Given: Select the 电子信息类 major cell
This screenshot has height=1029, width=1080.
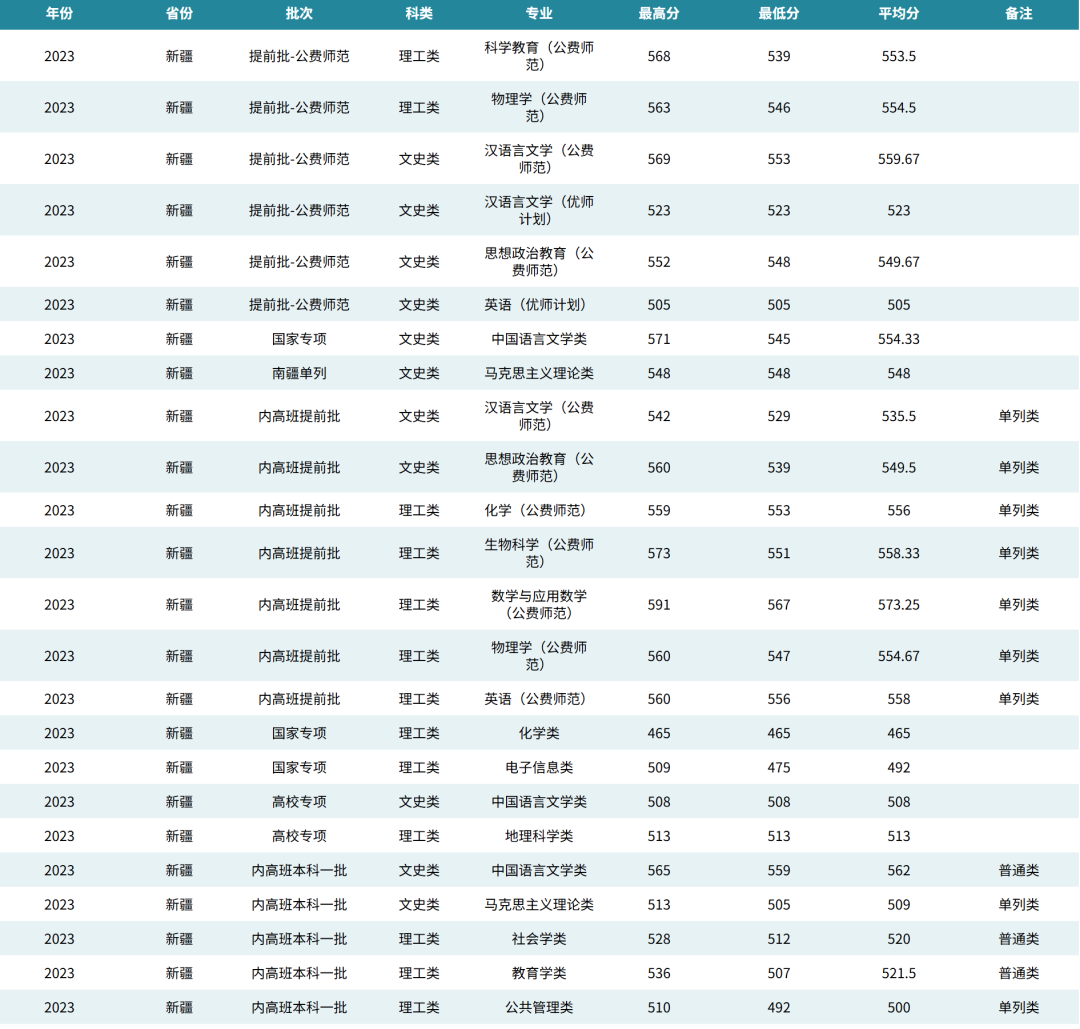Looking at the screenshot, I should (539, 767).
